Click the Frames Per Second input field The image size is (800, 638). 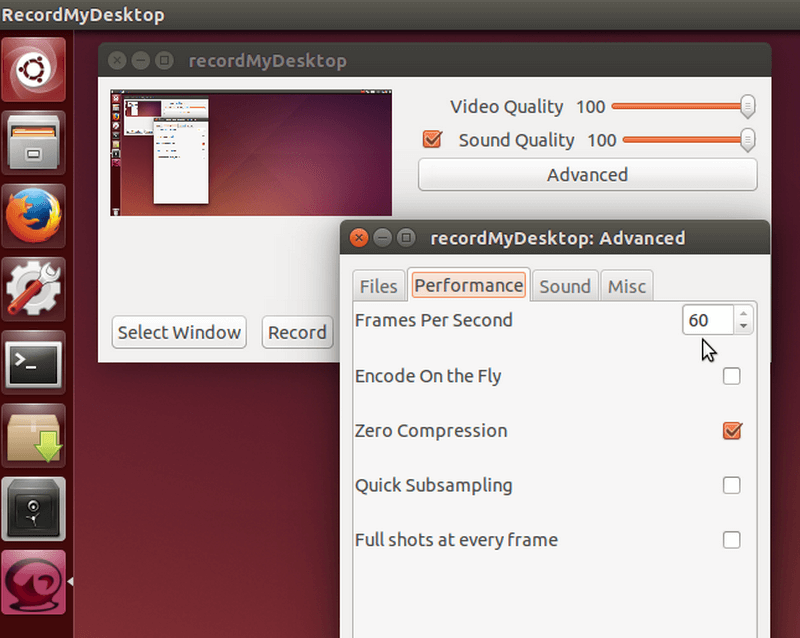[708, 320]
